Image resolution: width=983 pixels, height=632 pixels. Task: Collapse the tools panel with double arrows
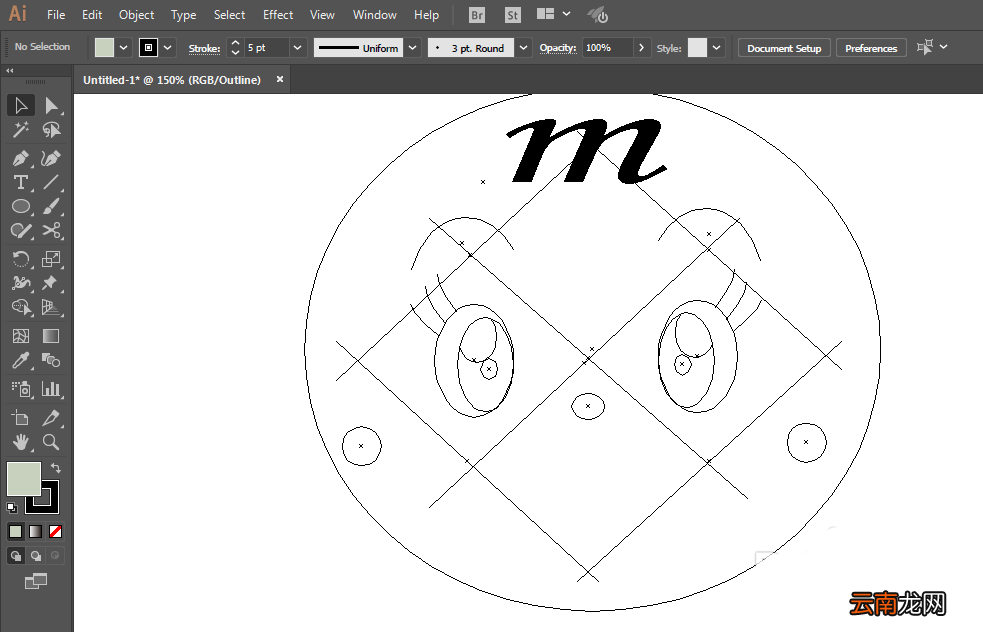point(9,71)
